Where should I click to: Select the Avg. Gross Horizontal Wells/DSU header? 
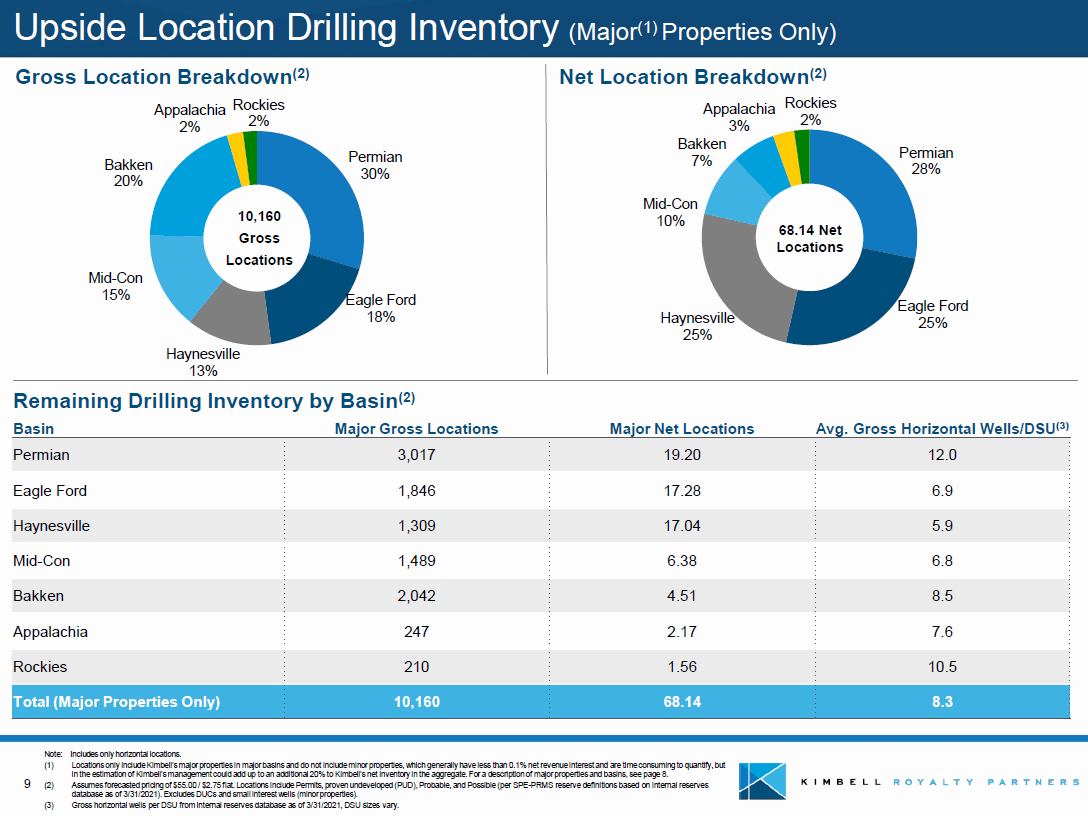940,428
